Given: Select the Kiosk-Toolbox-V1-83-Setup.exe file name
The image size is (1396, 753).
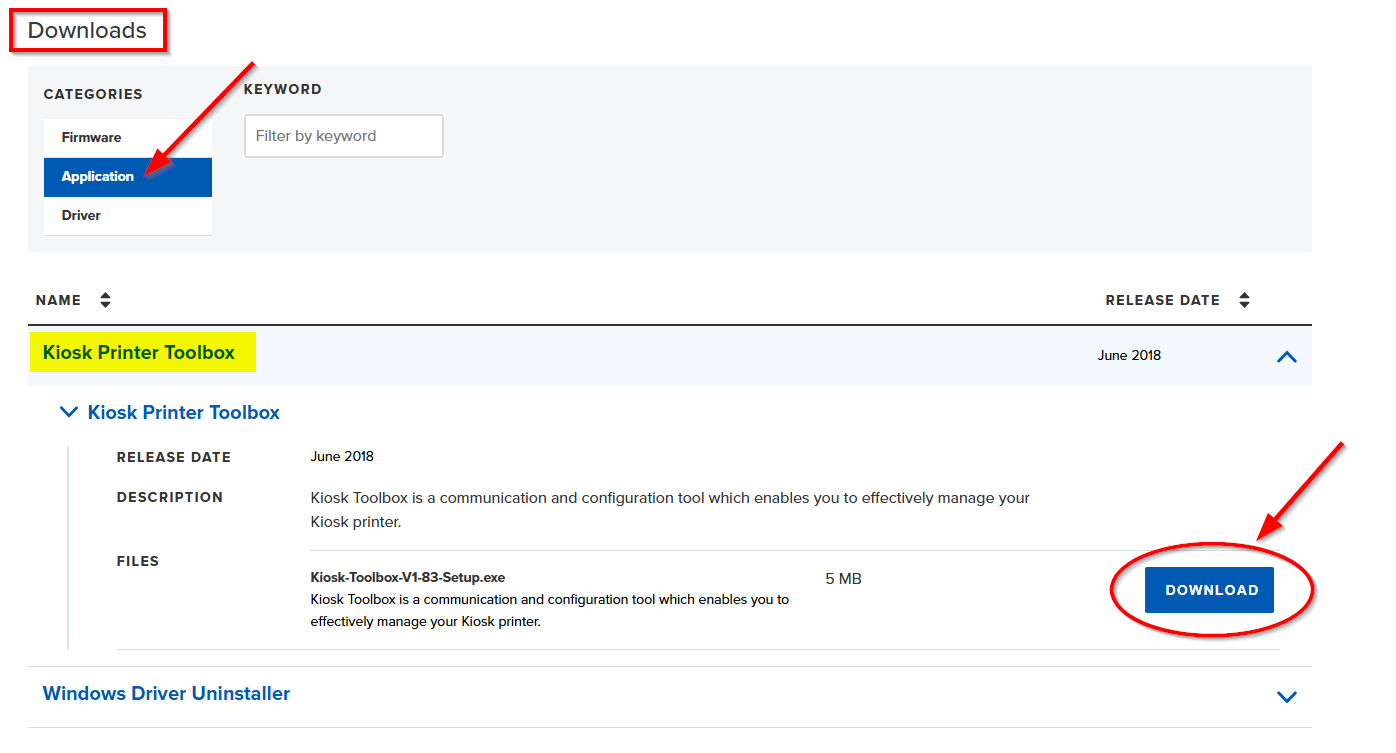Looking at the screenshot, I should coord(406,577).
